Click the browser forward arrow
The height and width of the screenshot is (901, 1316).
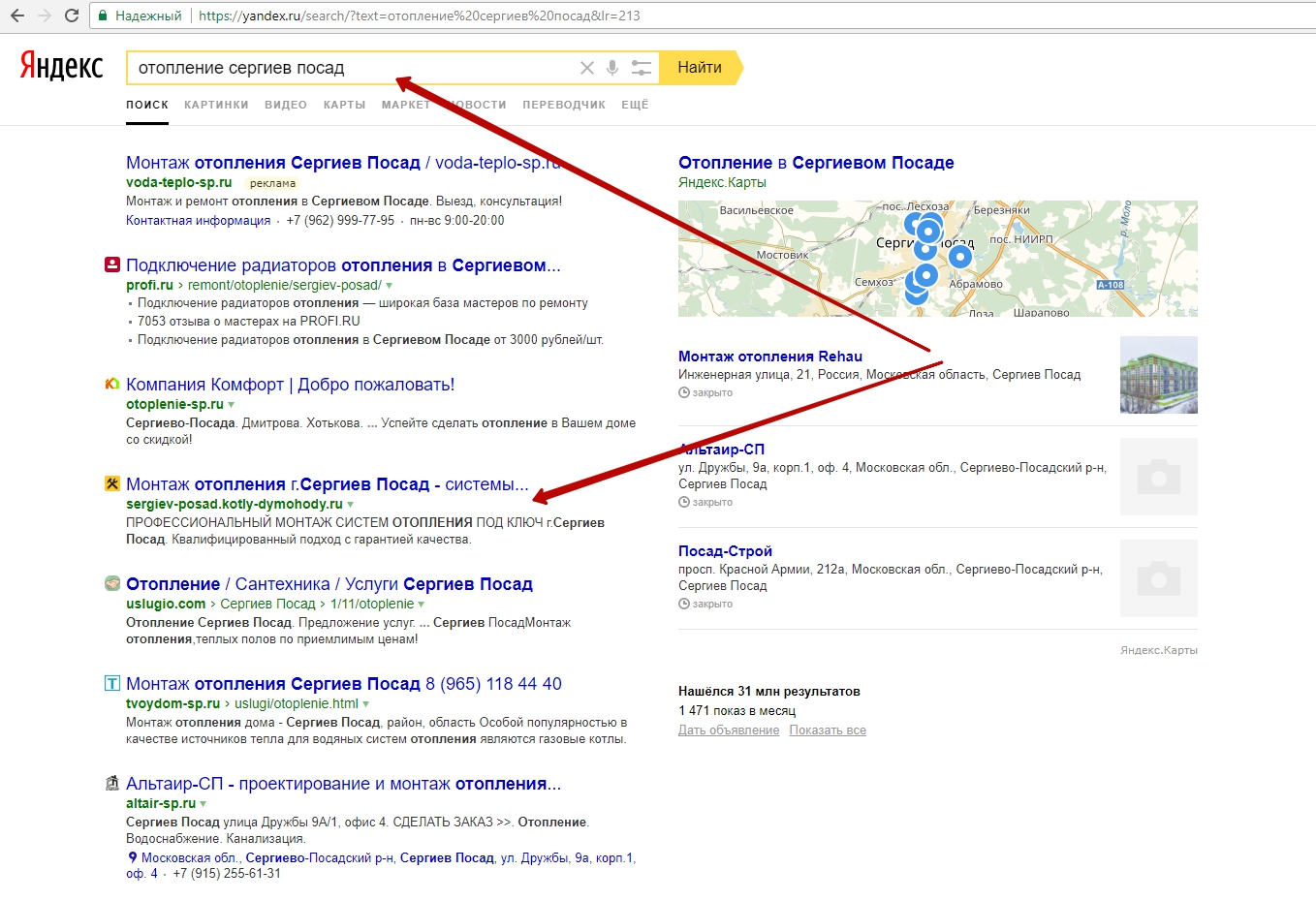tap(45, 16)
